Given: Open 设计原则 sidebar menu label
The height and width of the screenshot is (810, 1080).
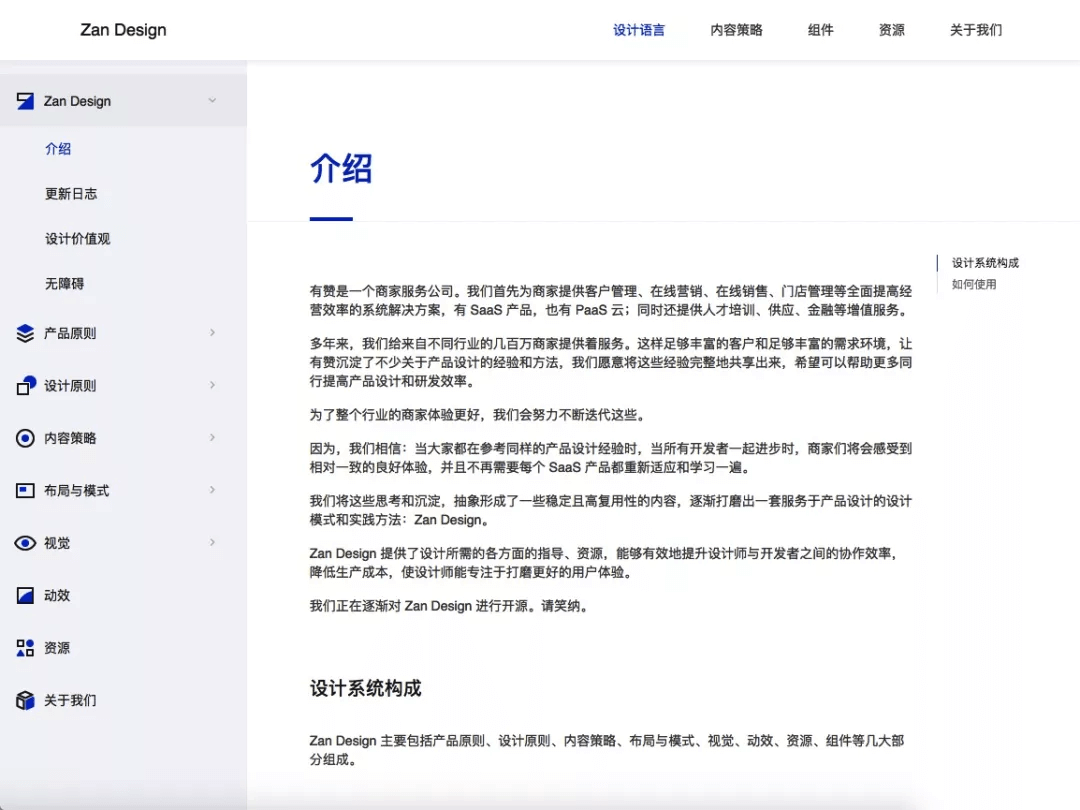Looking at the screenshot, I should point(70,386).
